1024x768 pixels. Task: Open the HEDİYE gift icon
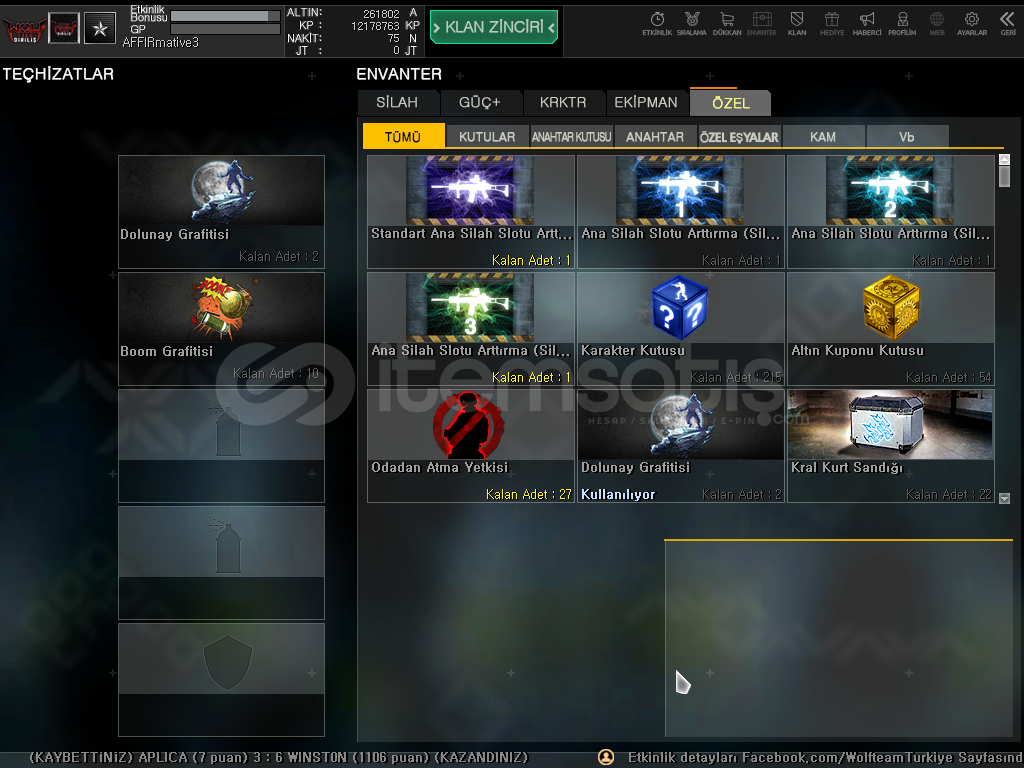[x=832, y=24]
